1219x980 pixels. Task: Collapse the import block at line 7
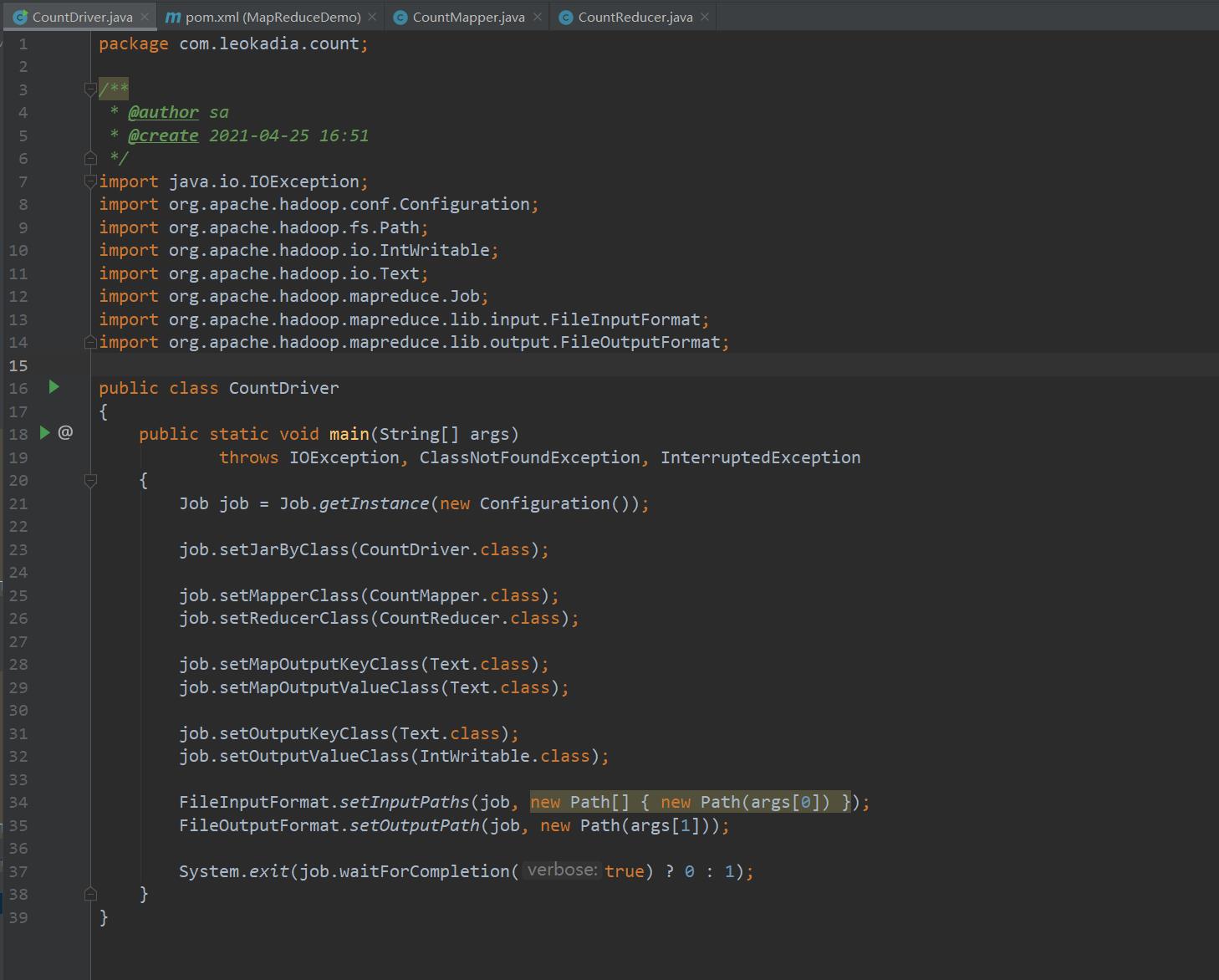coord(90,181)
